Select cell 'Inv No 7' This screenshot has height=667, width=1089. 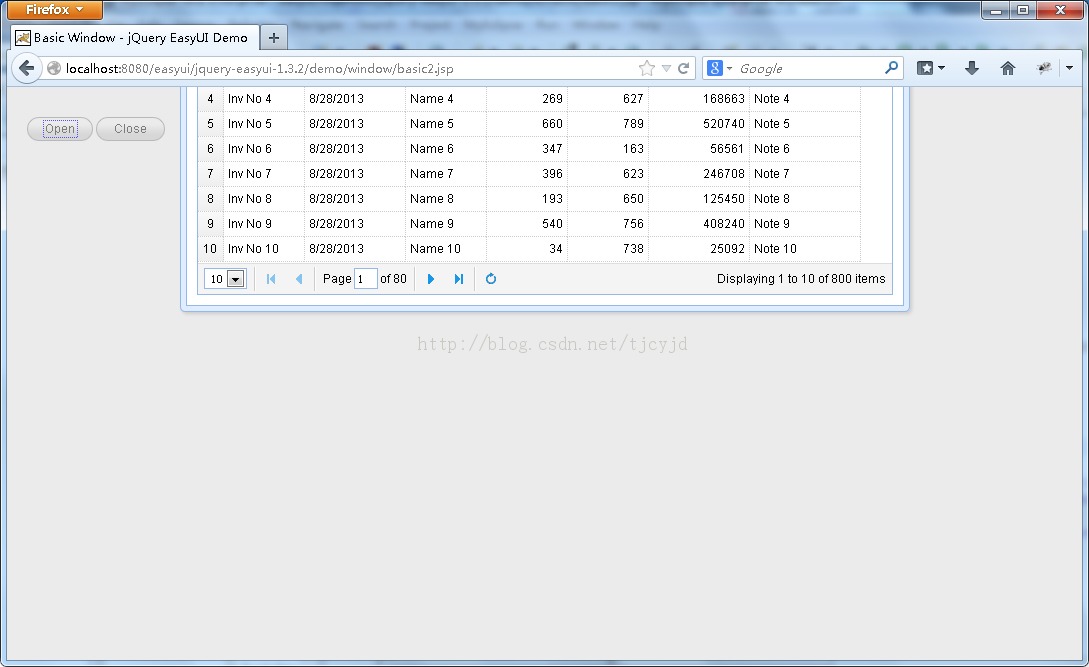pyautogui.click(x=264, y=174)
